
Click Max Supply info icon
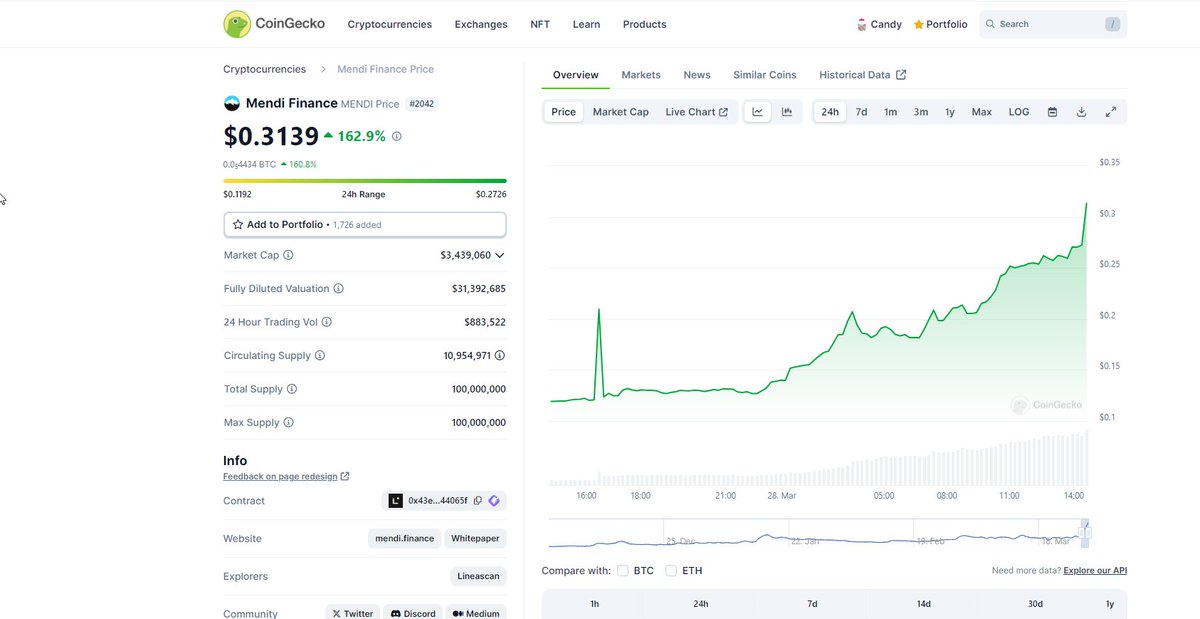[x=288, y=423]
